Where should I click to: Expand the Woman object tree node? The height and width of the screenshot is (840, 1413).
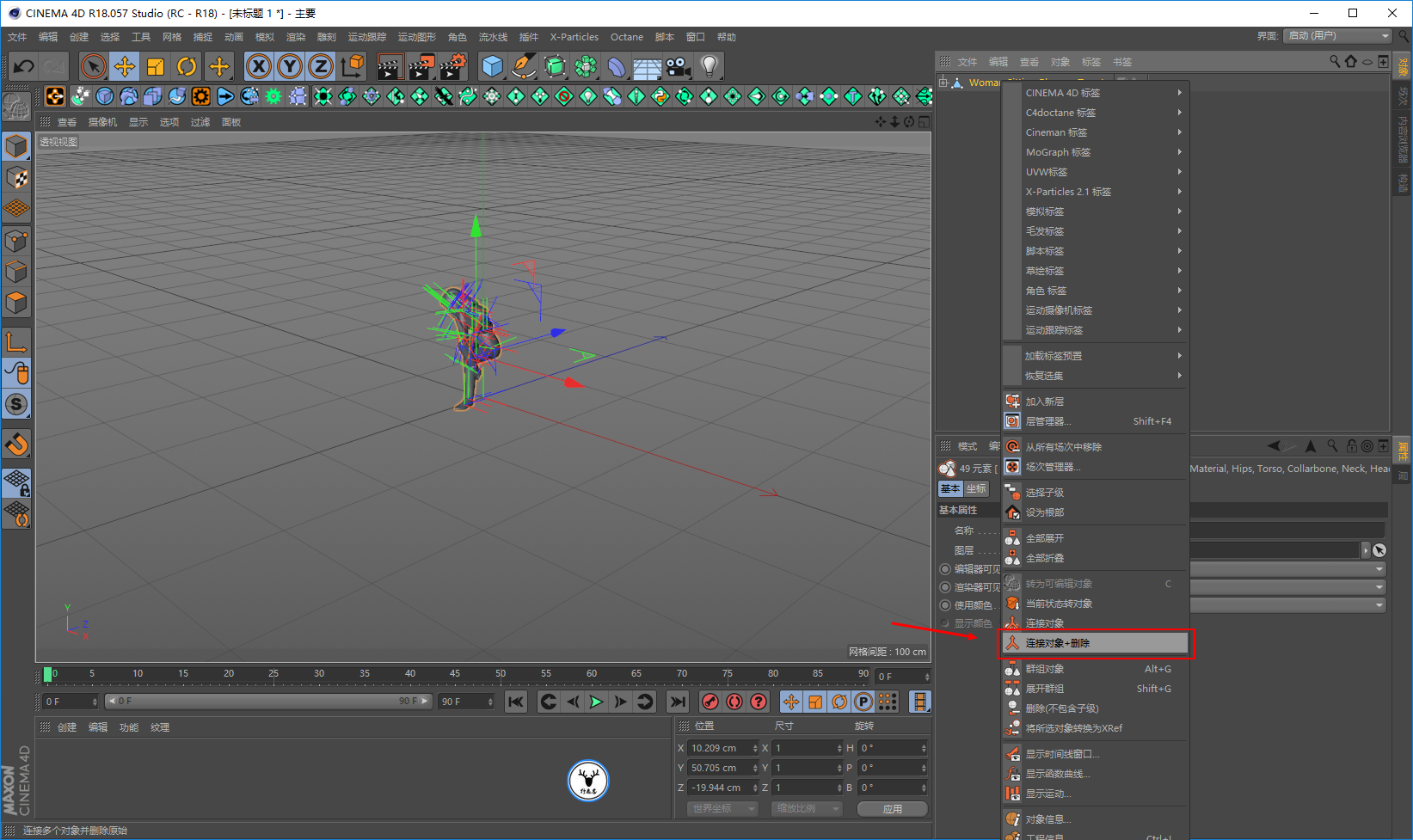coord(943,83)
